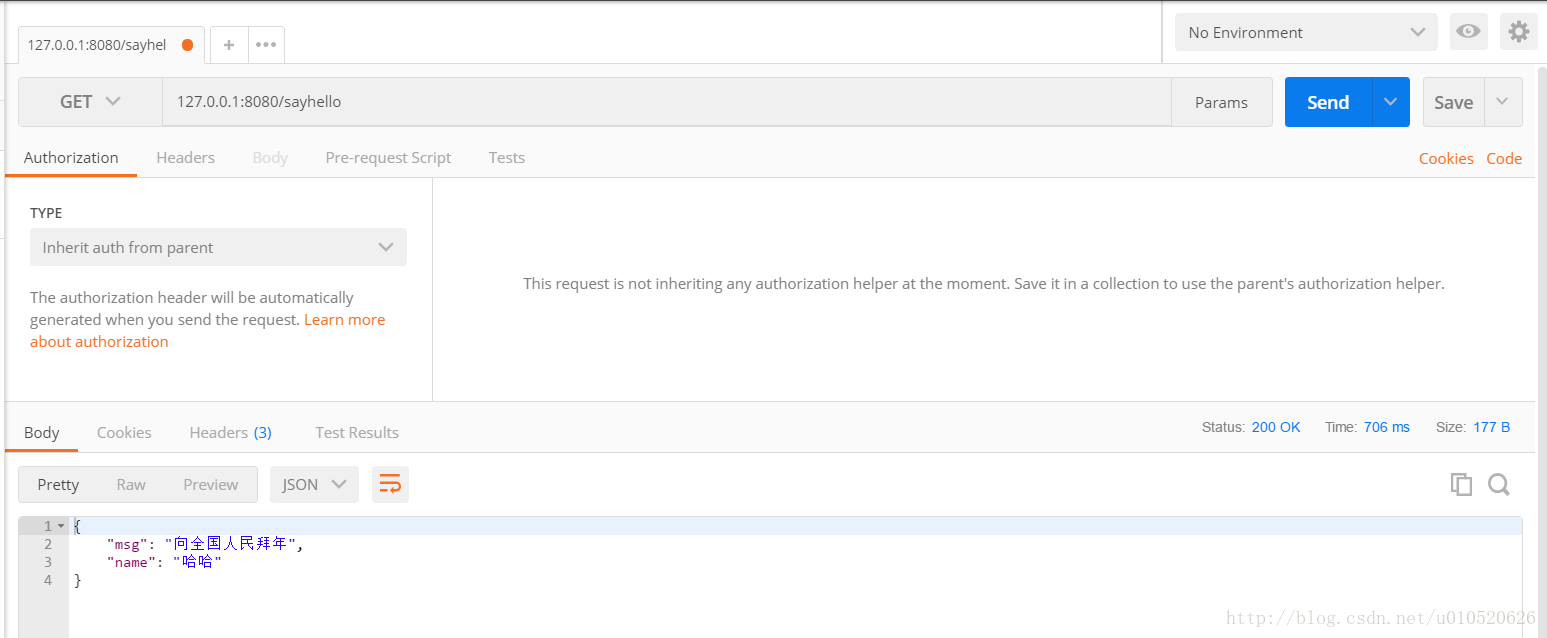Open the Params button
Image resolution: width=1547 pixels, height=638 pixels.
[1222, 102]
